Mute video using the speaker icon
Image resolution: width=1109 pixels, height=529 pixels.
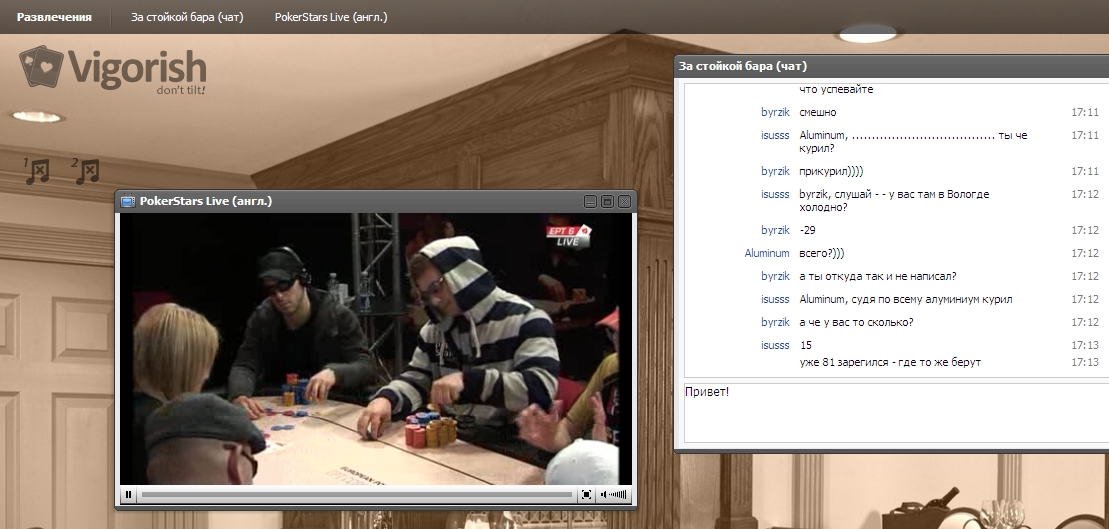pos(603,494)
